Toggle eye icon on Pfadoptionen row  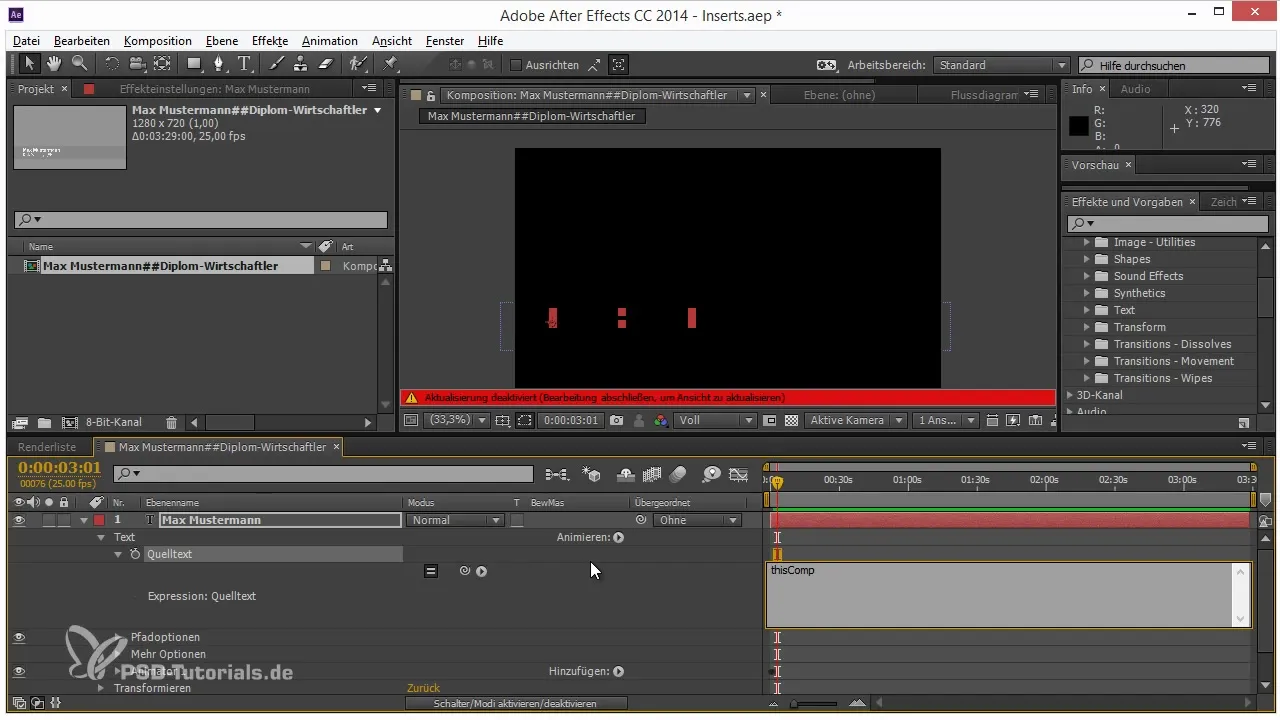coord(19,637)
